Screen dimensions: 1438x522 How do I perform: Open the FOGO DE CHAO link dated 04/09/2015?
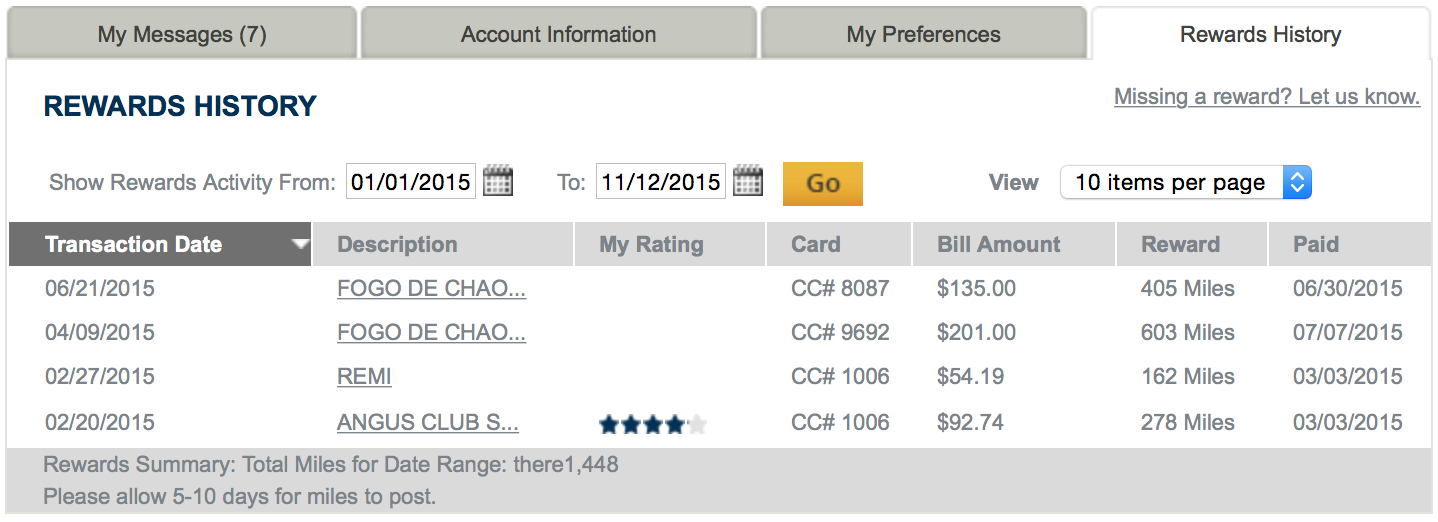point(431,332)
